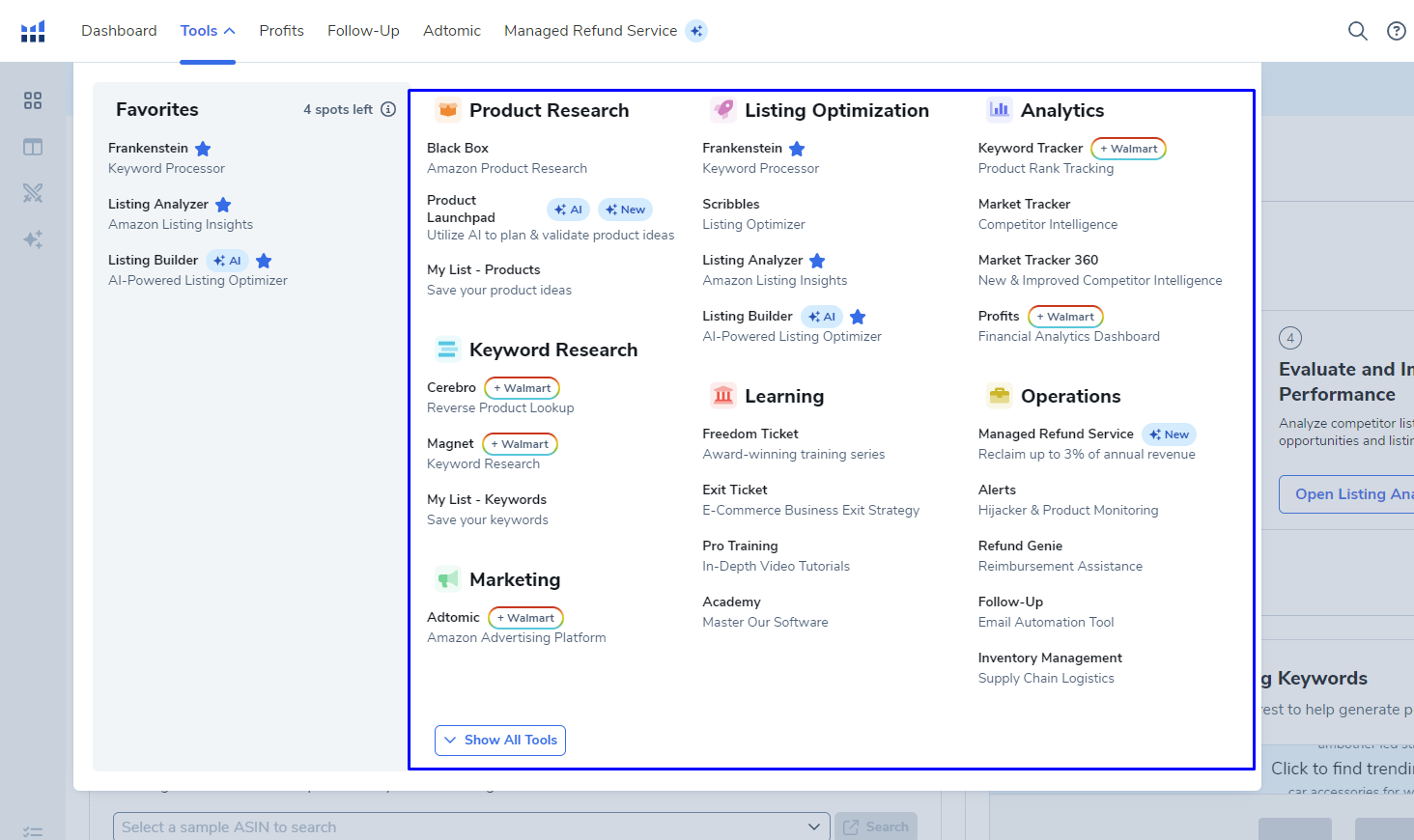Image resolution: width=1414 pixels, height=840 pixels.
Task: Open the help question mark icon
Action: [x=1396, y=31]
